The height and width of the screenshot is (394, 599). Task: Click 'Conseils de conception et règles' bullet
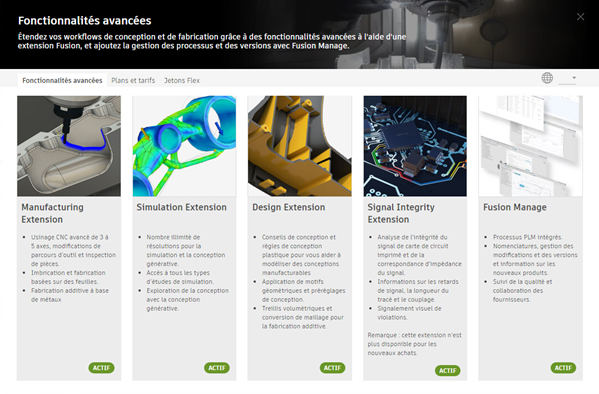point(301,255)
